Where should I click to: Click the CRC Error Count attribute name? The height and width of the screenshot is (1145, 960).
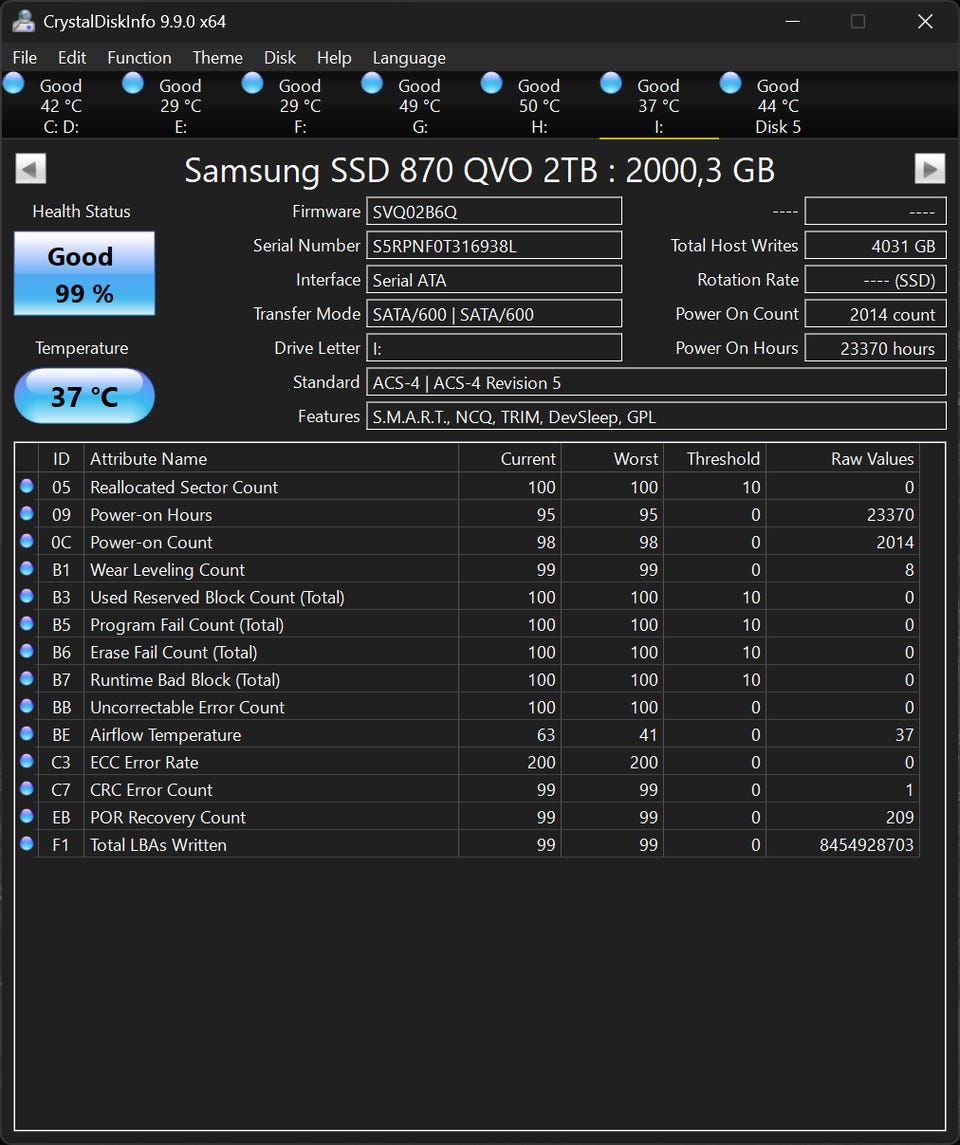151,789
